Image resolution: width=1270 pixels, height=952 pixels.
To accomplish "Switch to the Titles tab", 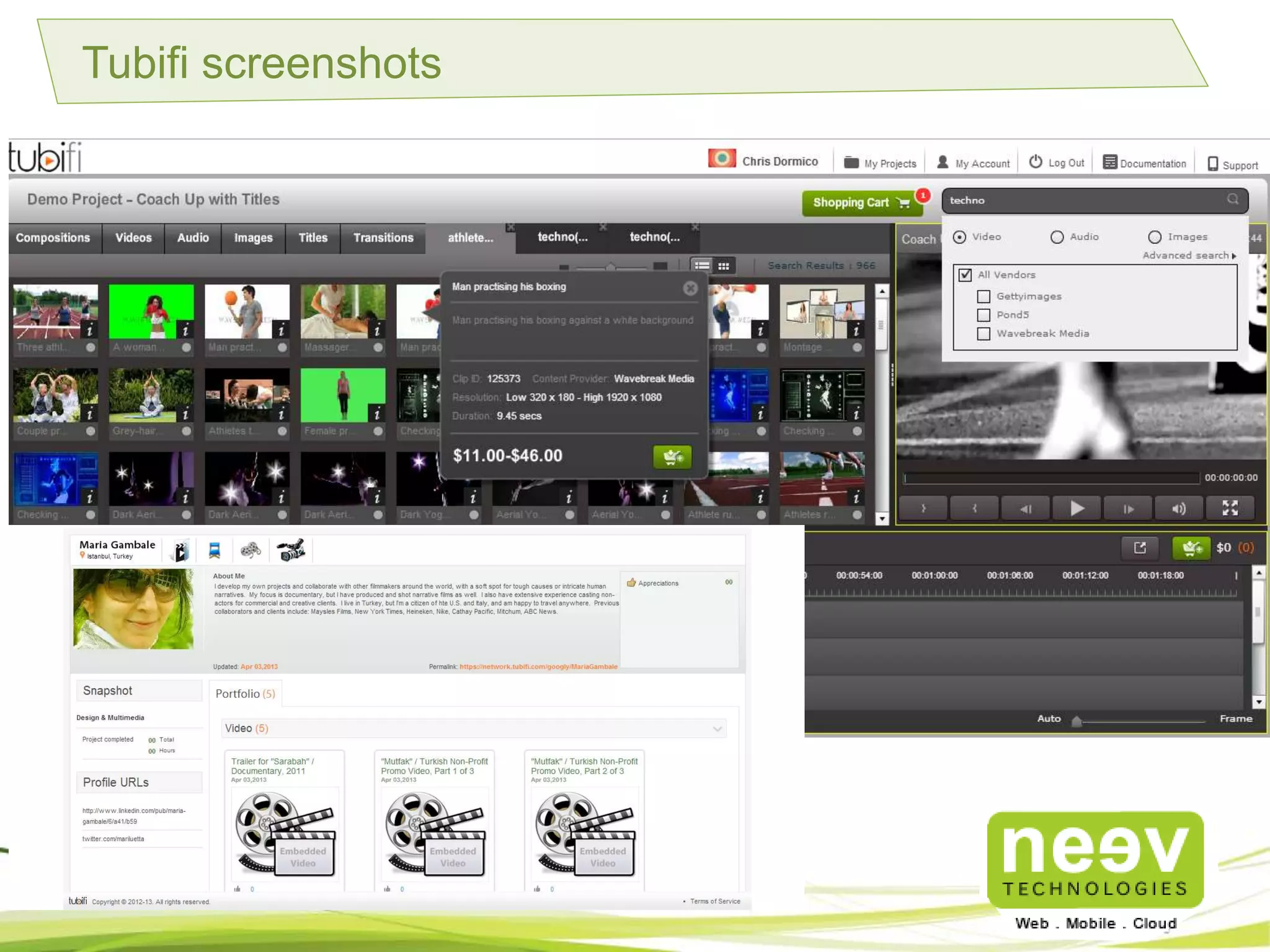I will point(313,238).
